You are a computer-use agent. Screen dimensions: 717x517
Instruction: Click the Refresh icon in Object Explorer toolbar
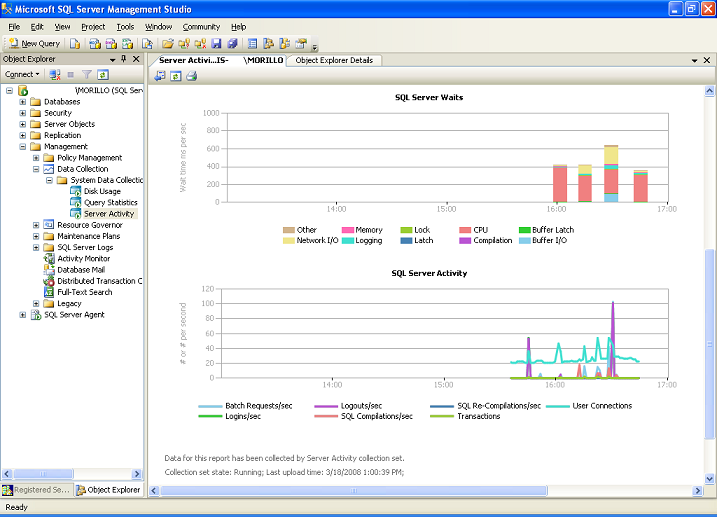click(103, 75)
